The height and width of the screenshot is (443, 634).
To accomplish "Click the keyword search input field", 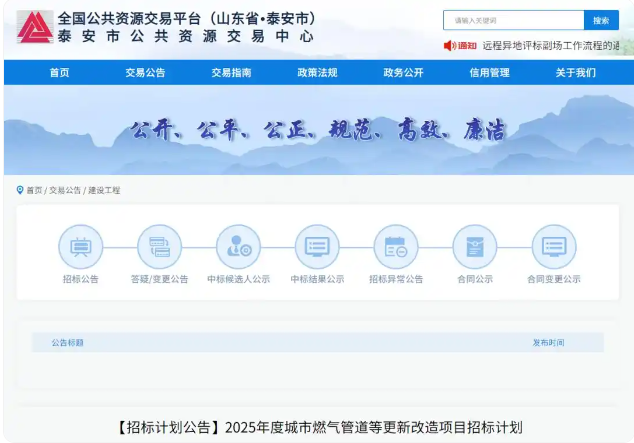I will pos(513,20).
